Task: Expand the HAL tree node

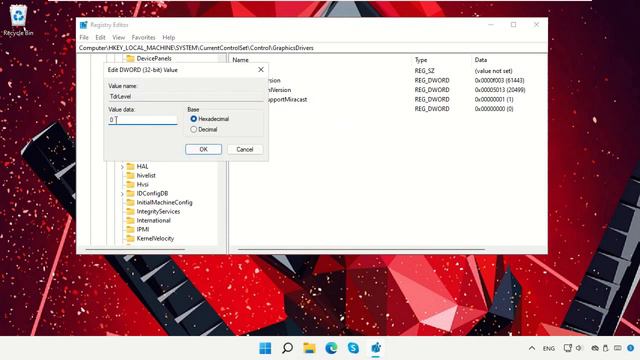Action: click(122, 167)
